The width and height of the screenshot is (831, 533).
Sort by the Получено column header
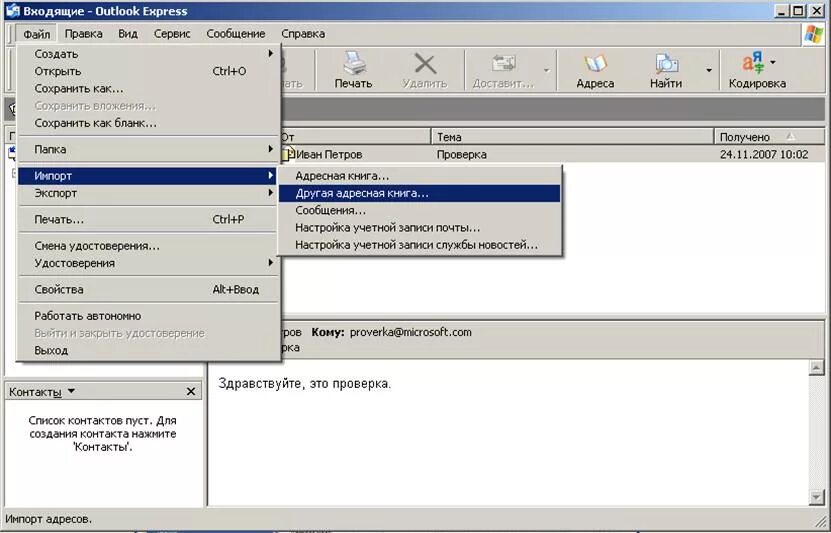point(769,137)
